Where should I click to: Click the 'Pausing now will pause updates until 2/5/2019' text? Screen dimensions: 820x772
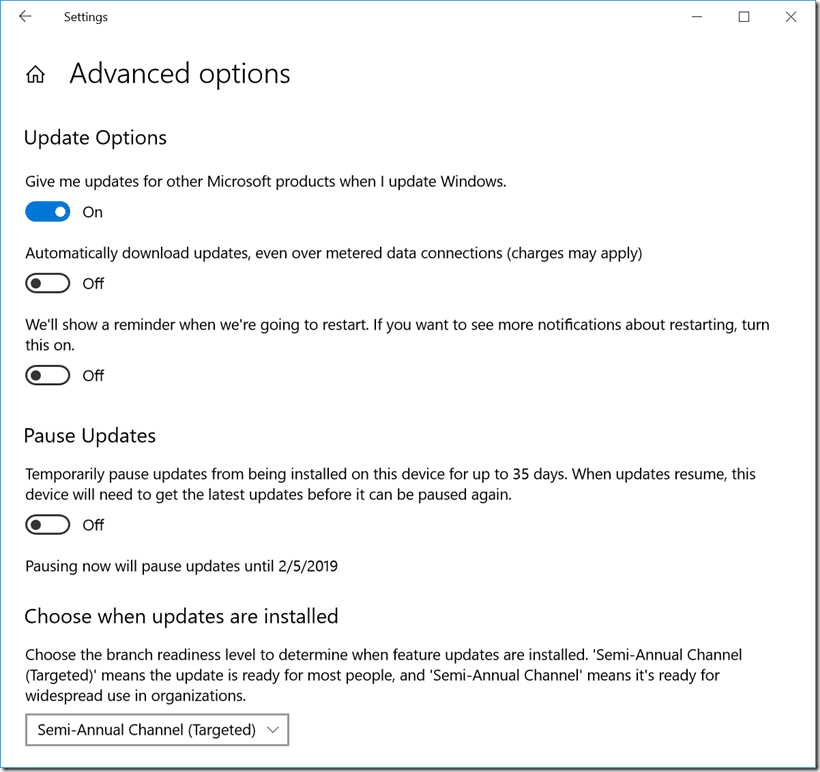(181, 566)
